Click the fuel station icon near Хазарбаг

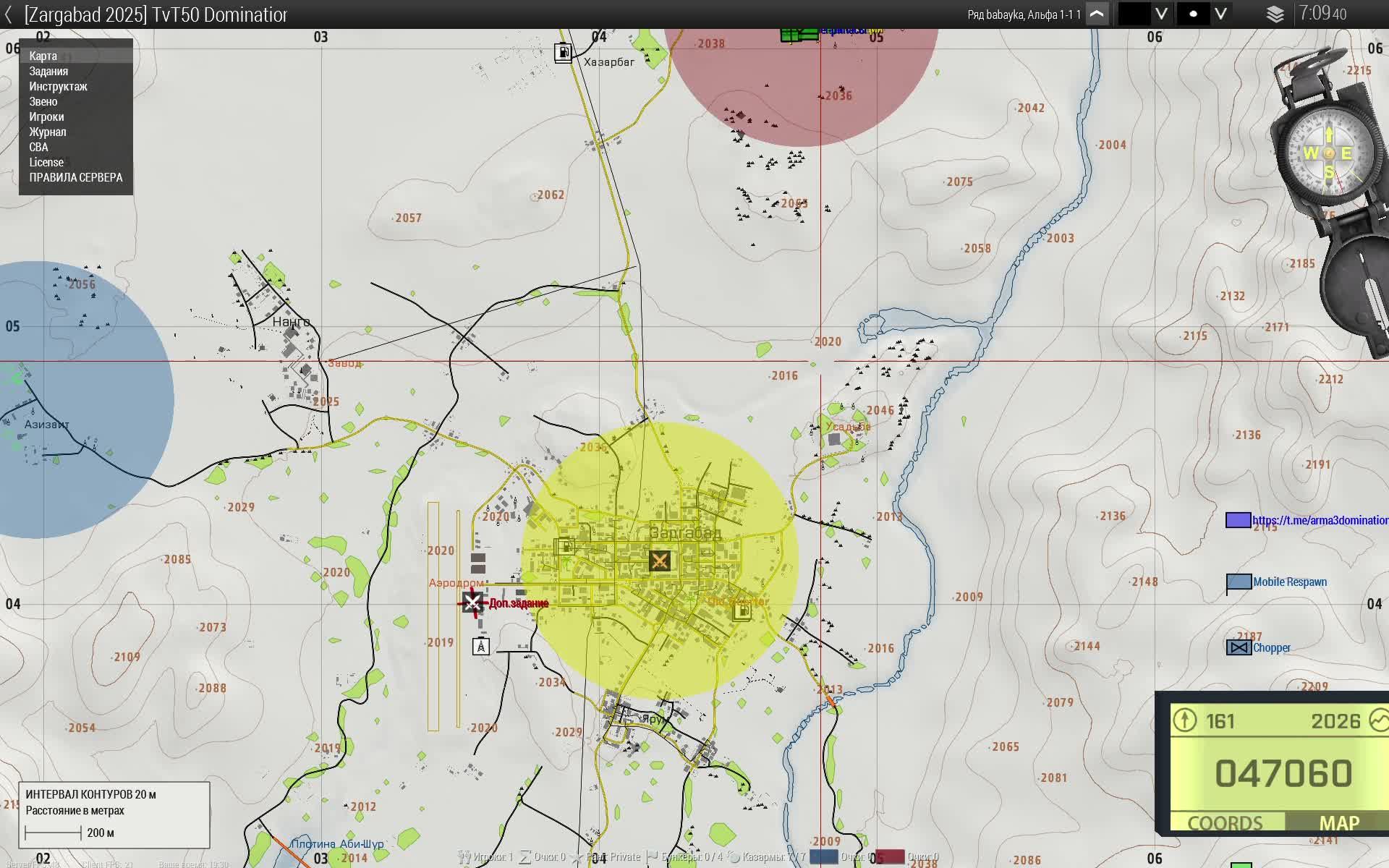tap(563, 52)
